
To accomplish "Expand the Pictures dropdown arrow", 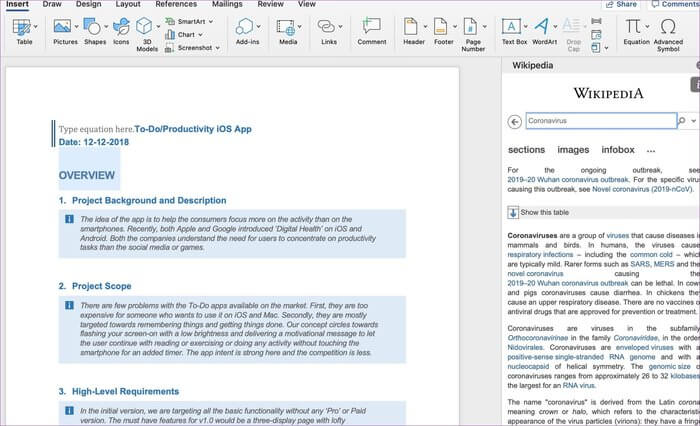I will pos(76,27).
